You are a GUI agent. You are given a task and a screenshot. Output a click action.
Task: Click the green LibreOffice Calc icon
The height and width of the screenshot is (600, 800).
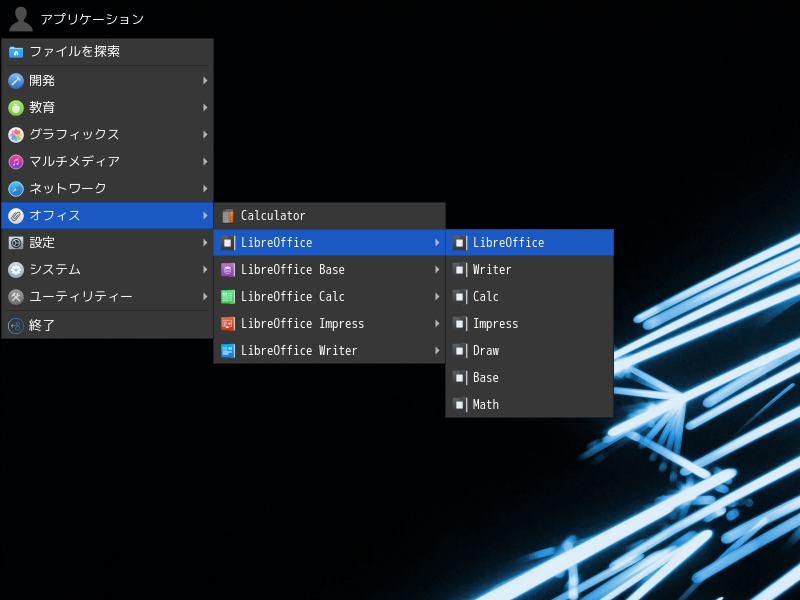228,297
